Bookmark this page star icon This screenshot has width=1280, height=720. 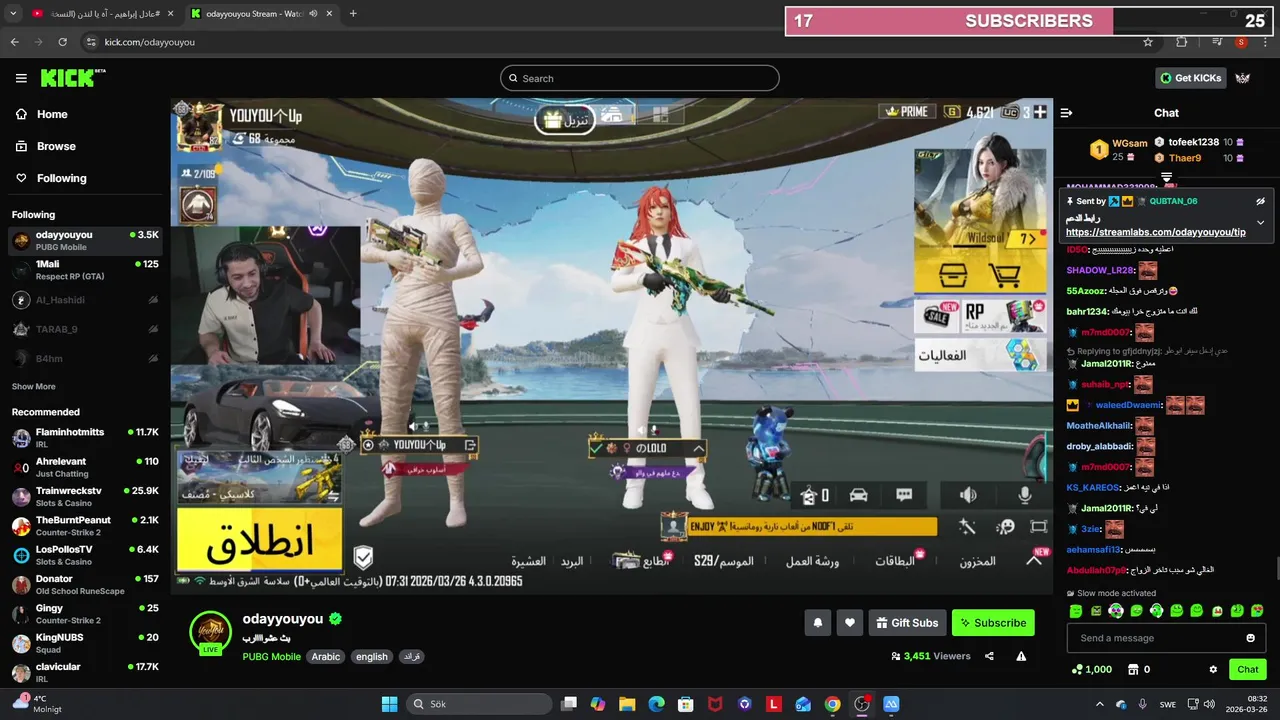(1148, 42)
